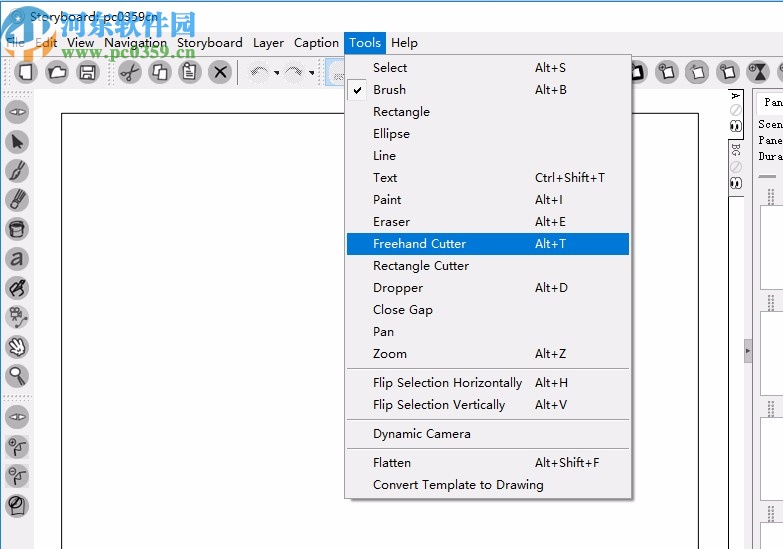Open the redo history dropdown arrow
Screen dimensions: 783x549
[x=312, y=73]
